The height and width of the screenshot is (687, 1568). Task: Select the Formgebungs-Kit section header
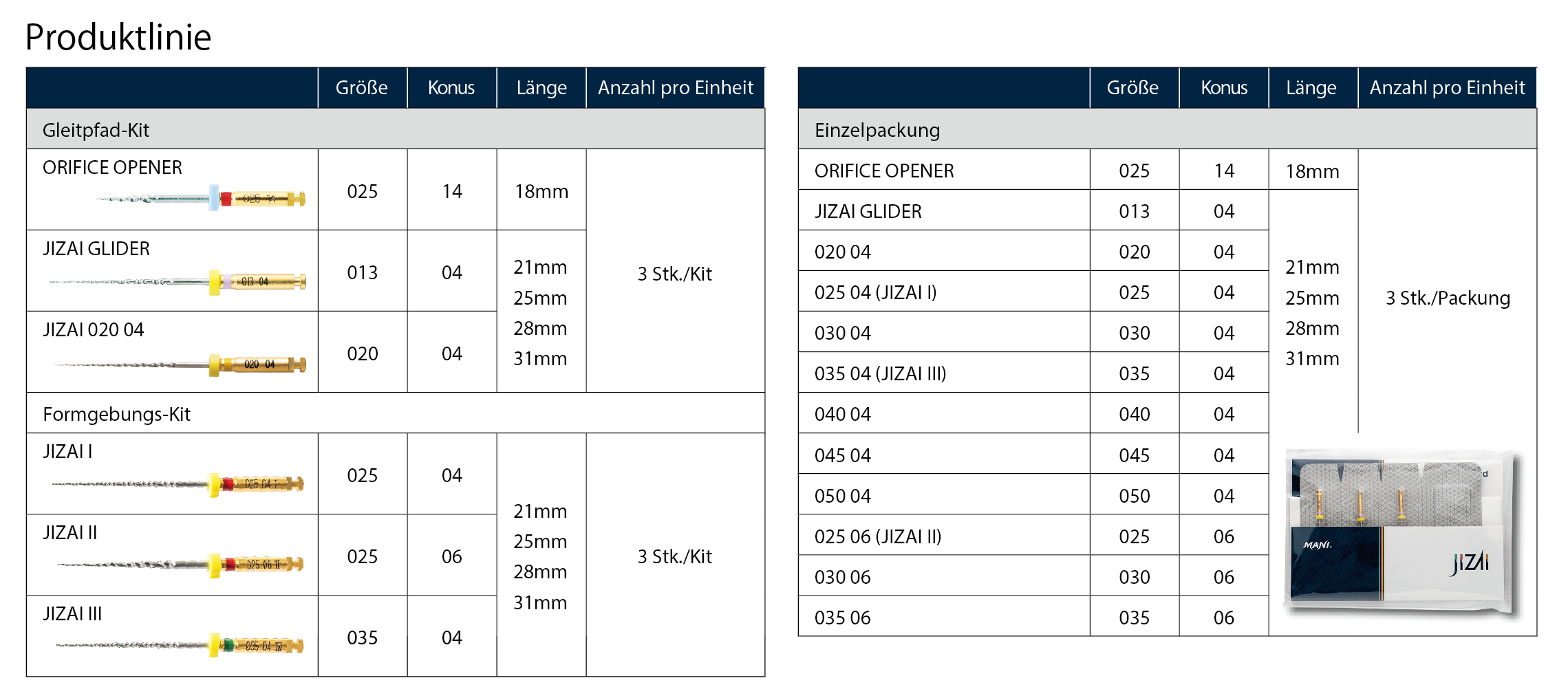coord(117,414)
